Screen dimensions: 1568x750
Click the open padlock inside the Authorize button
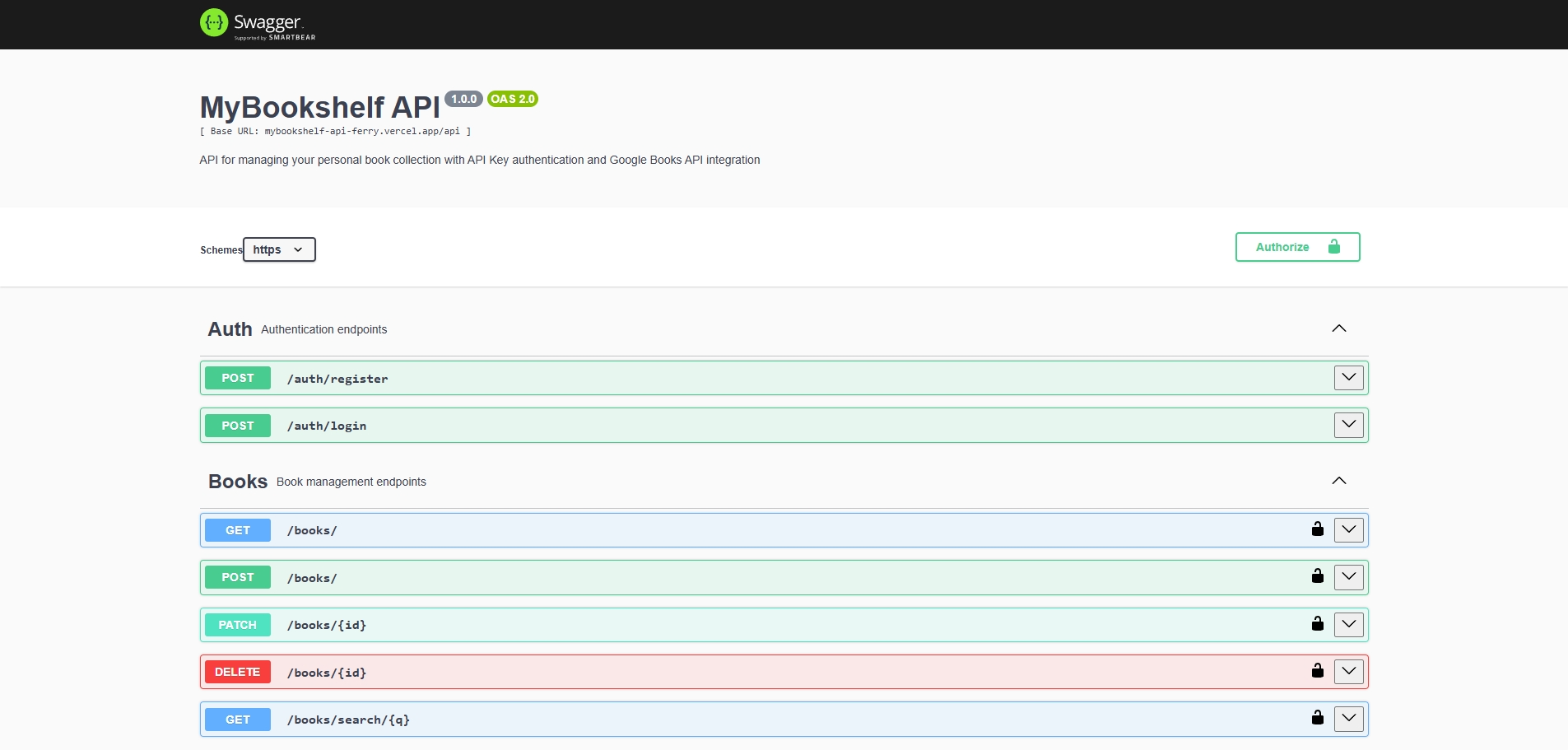click(1333, 246)
